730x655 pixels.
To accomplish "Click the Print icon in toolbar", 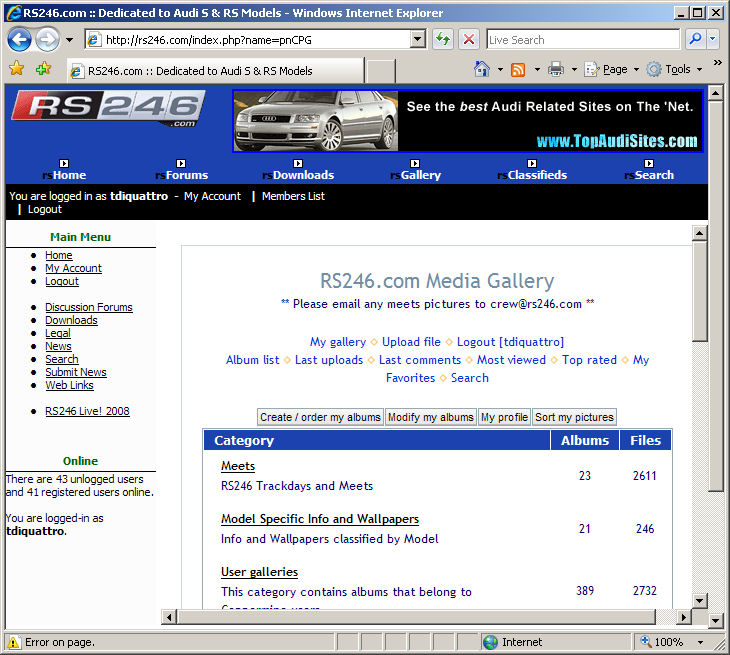I will click(555, 69).
